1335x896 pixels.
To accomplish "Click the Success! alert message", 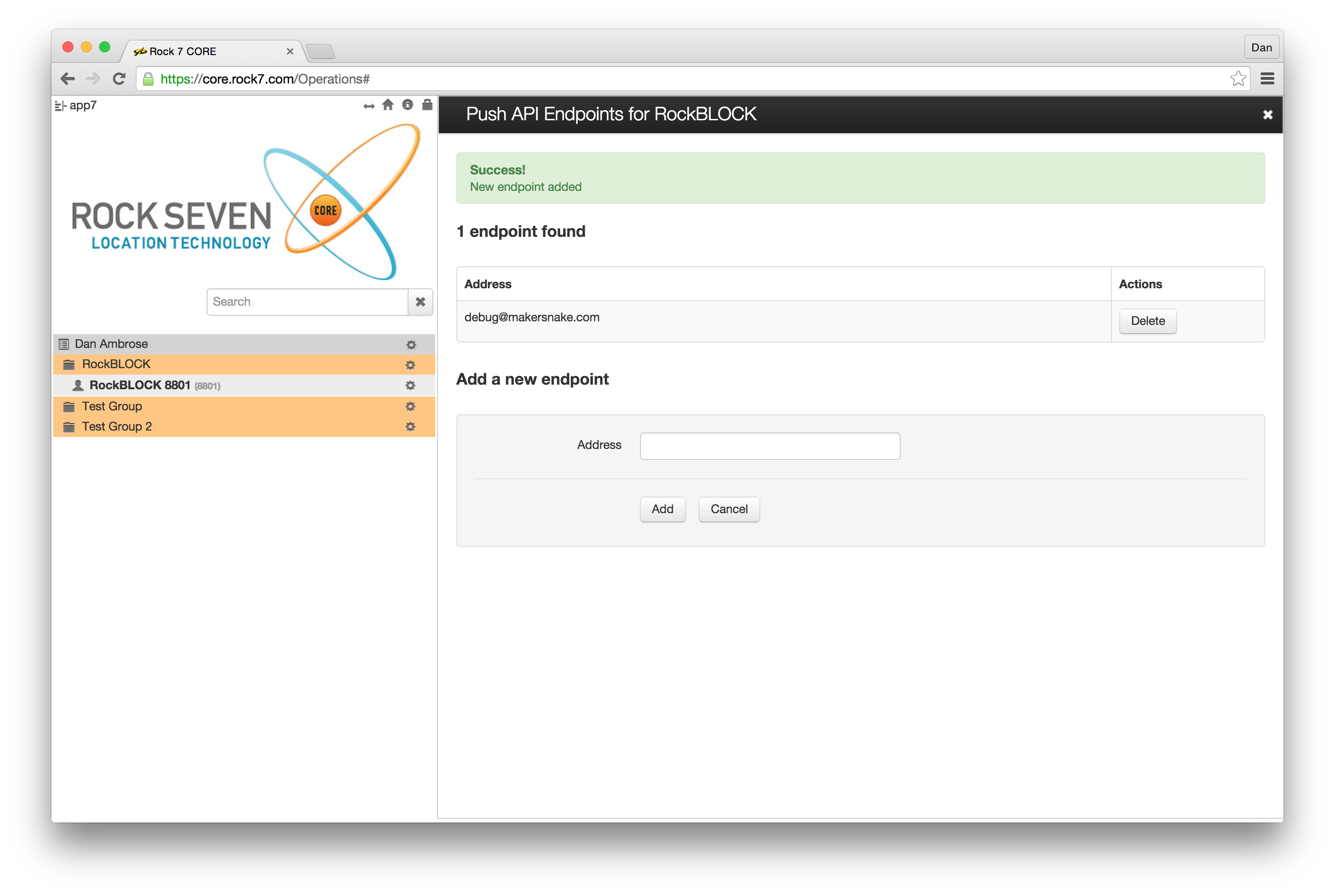I will click(x=860, y=178).
